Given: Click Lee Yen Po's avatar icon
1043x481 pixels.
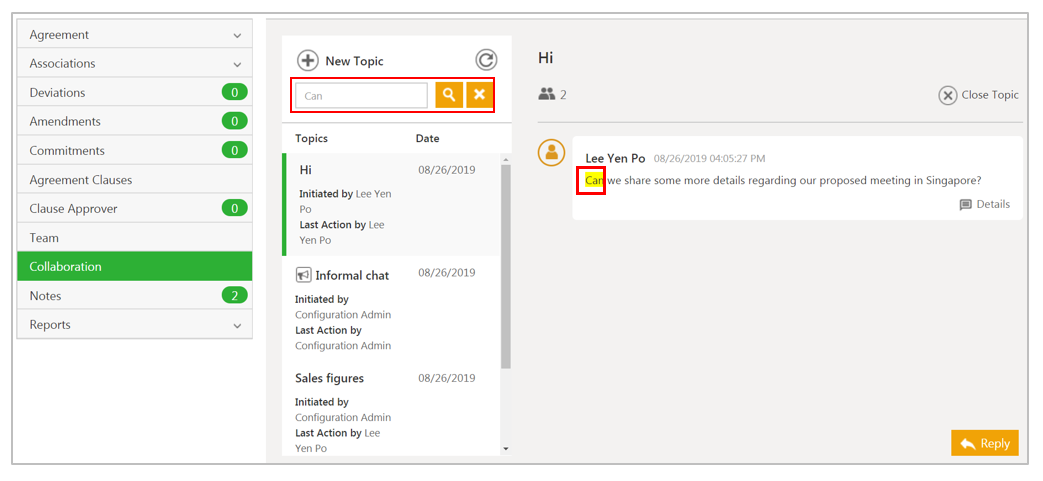Looking at the screenshot, I should pyautogui.click(x=551, y=153).
